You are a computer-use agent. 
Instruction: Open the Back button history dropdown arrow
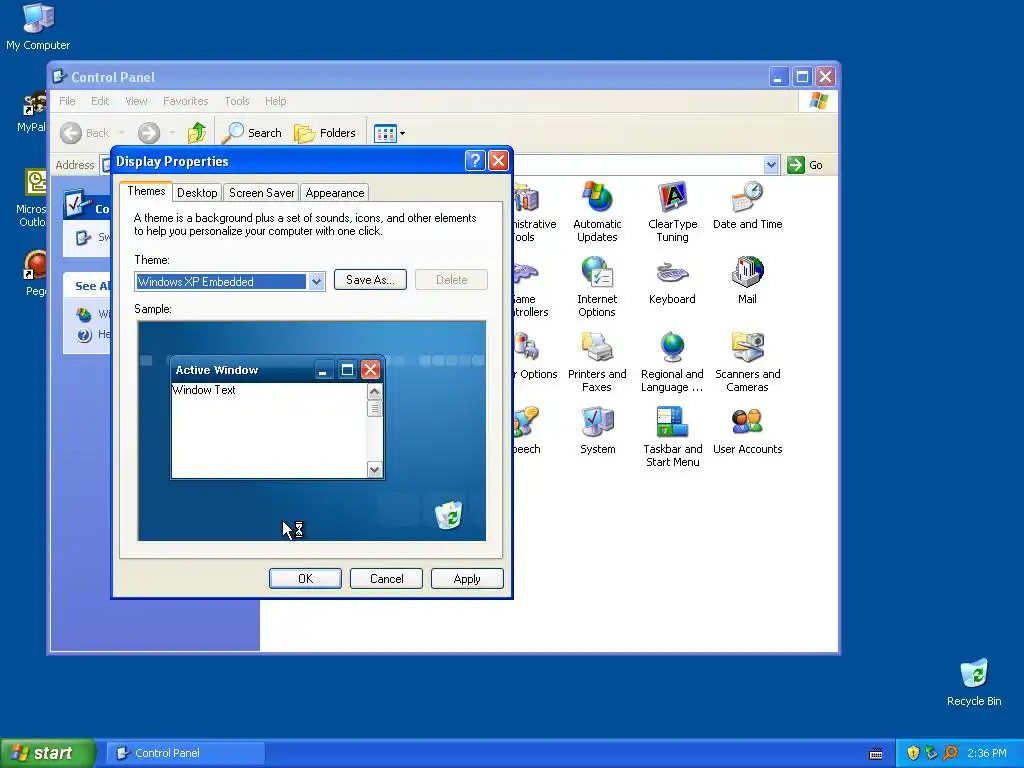[x=121, y=133]
